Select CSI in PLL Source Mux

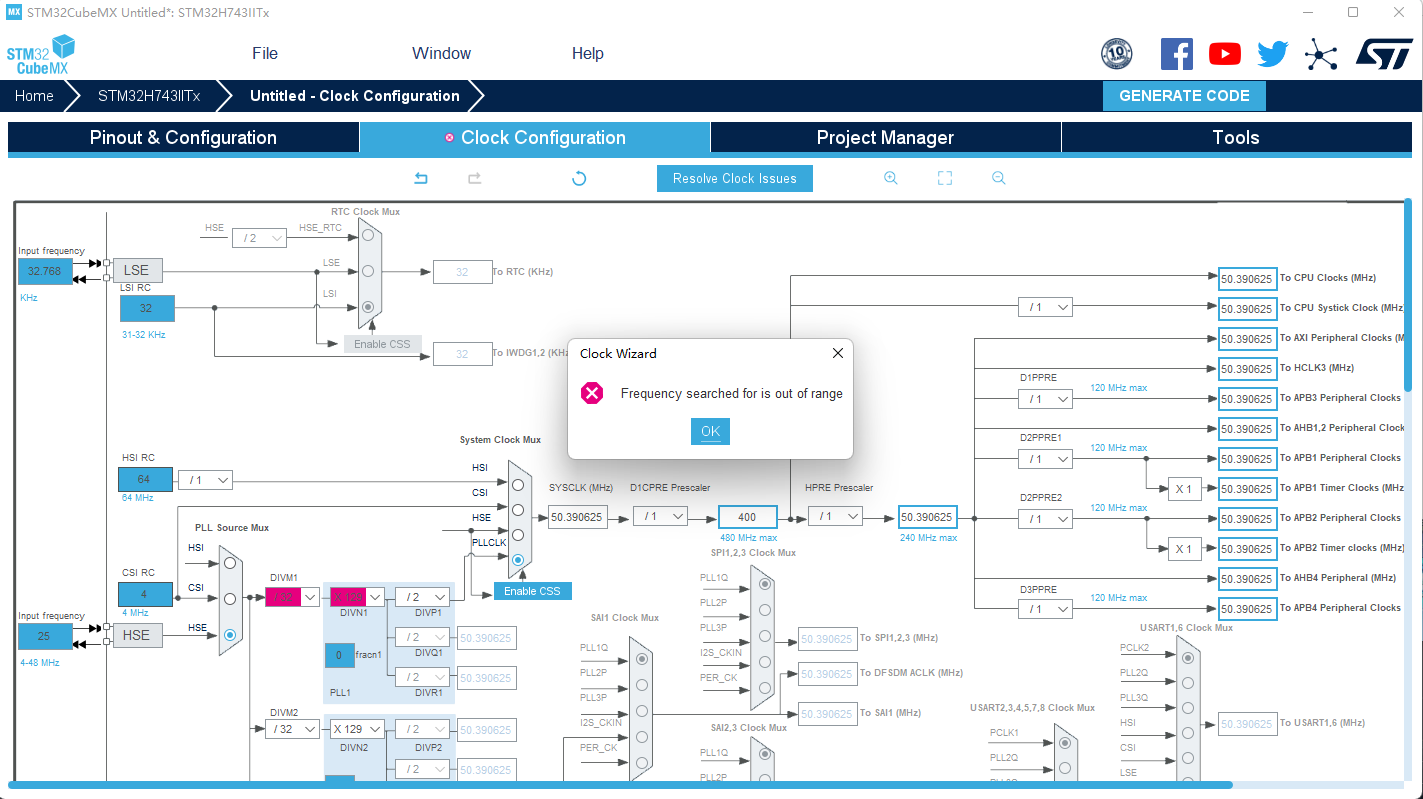click(230, 599)
